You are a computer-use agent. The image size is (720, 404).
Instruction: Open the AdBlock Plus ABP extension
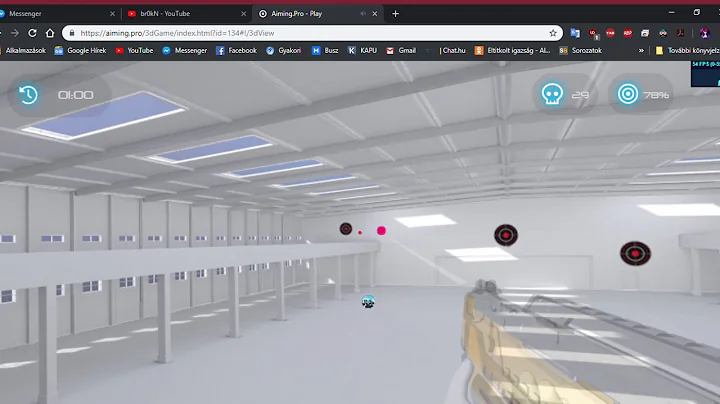click(628, 33)
